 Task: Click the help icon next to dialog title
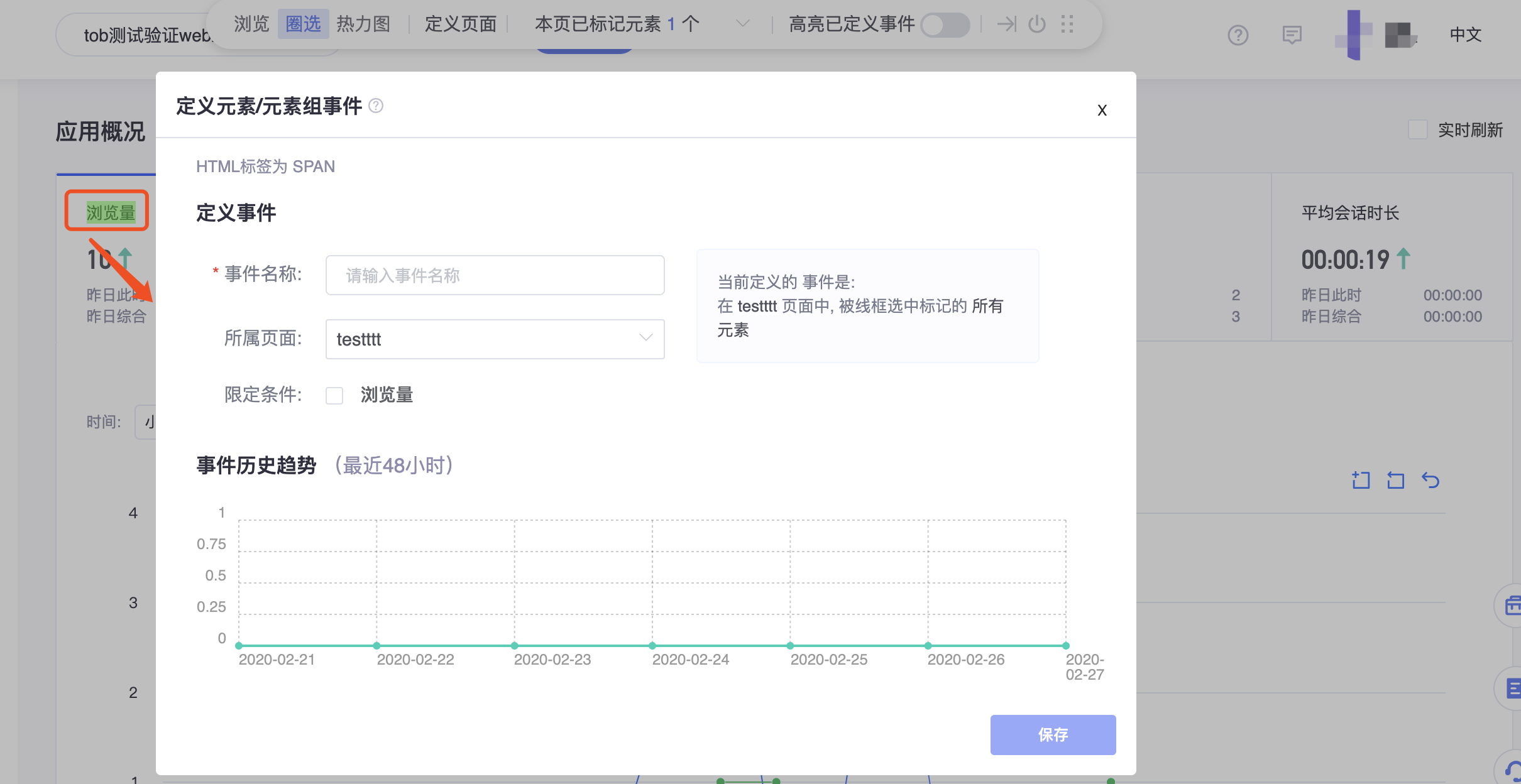click(376, 106)
